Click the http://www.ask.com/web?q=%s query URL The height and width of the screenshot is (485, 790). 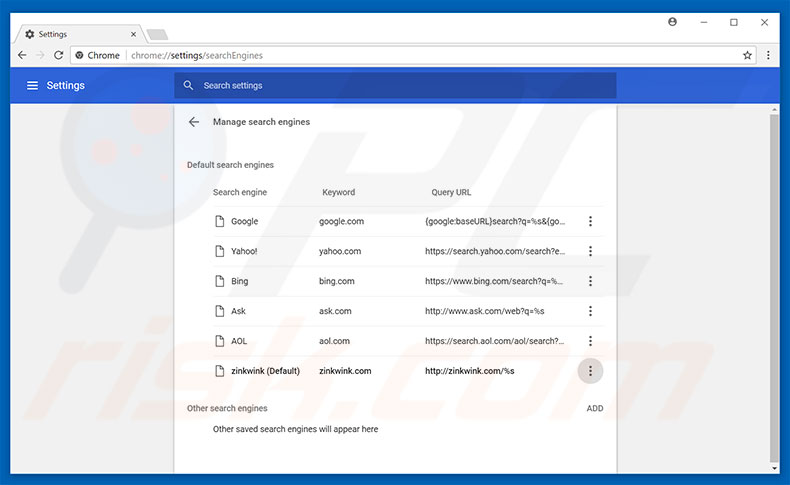pos(485,311)
